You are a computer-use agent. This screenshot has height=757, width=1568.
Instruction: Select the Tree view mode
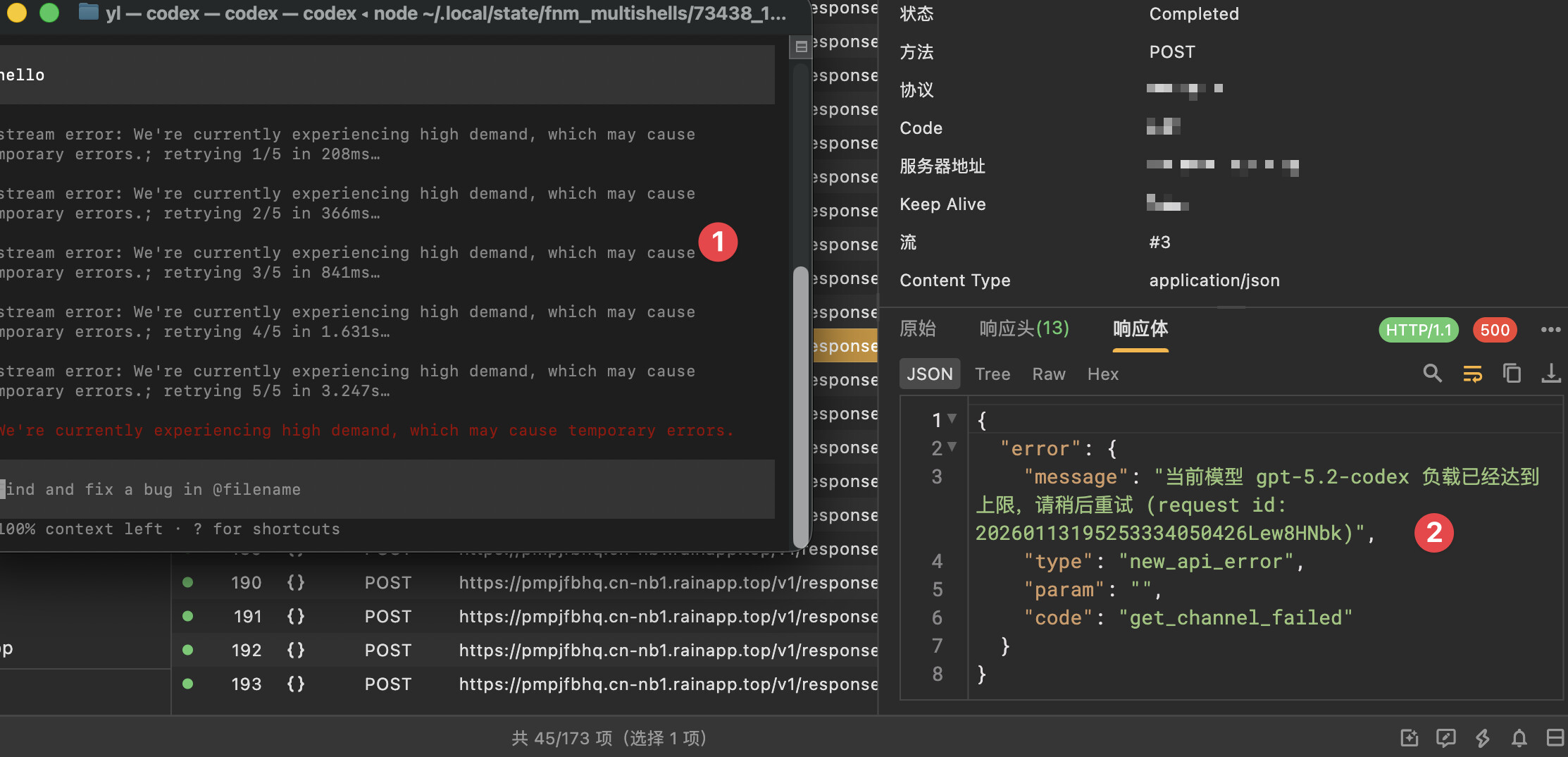[x=993, y=374]
